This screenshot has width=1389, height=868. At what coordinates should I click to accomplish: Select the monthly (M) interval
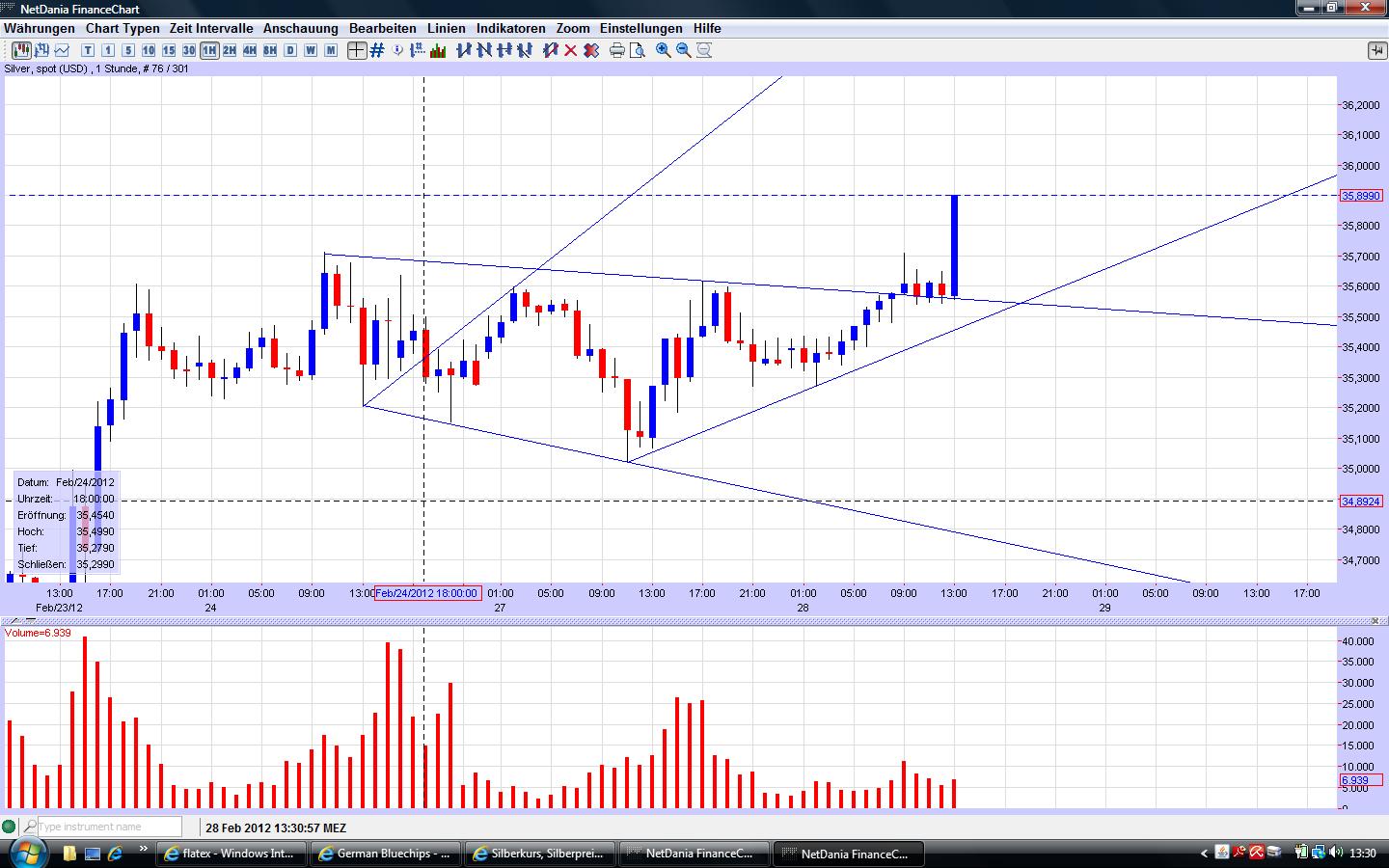pos(331,50)
